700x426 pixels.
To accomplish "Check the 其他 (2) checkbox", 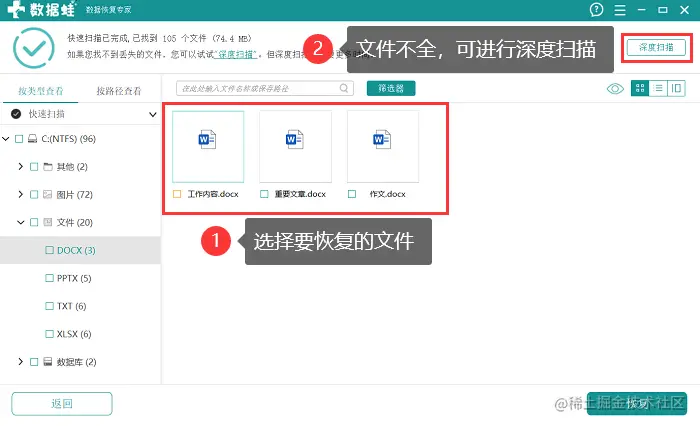I will coord(33,167).
